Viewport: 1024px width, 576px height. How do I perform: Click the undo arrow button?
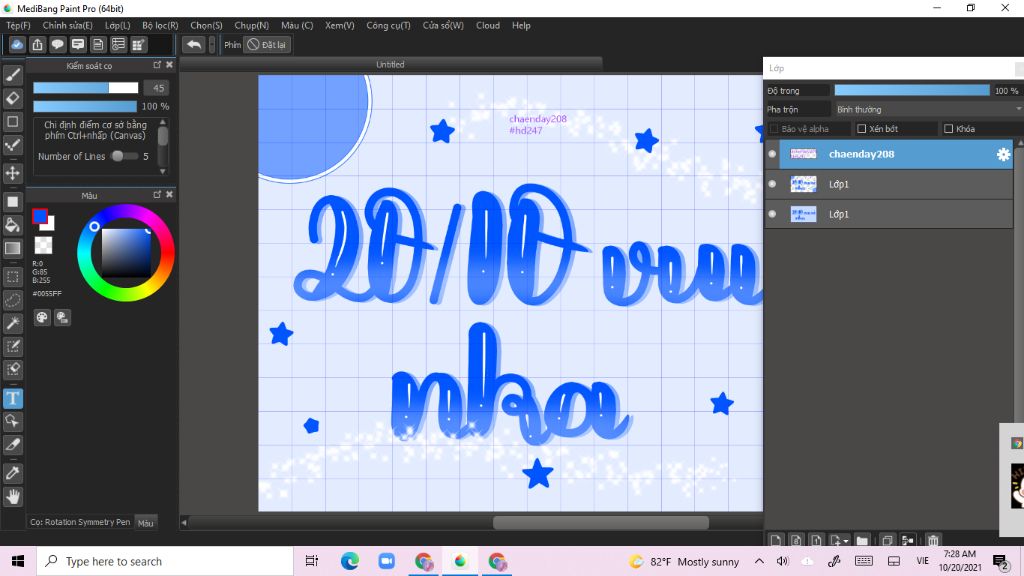point(193,44)
